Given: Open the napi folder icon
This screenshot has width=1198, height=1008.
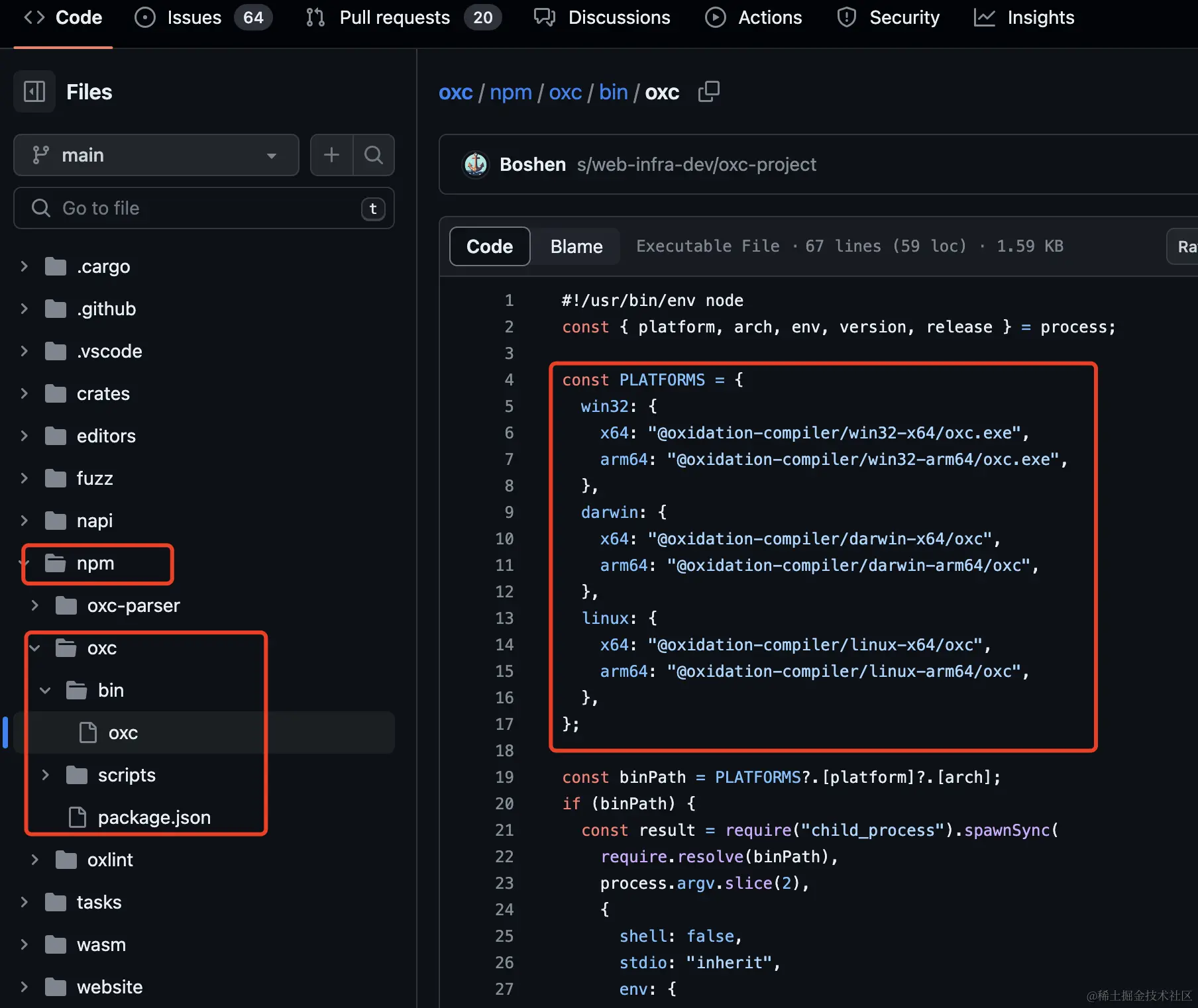Looking at the screenshot, I should 56,521.
